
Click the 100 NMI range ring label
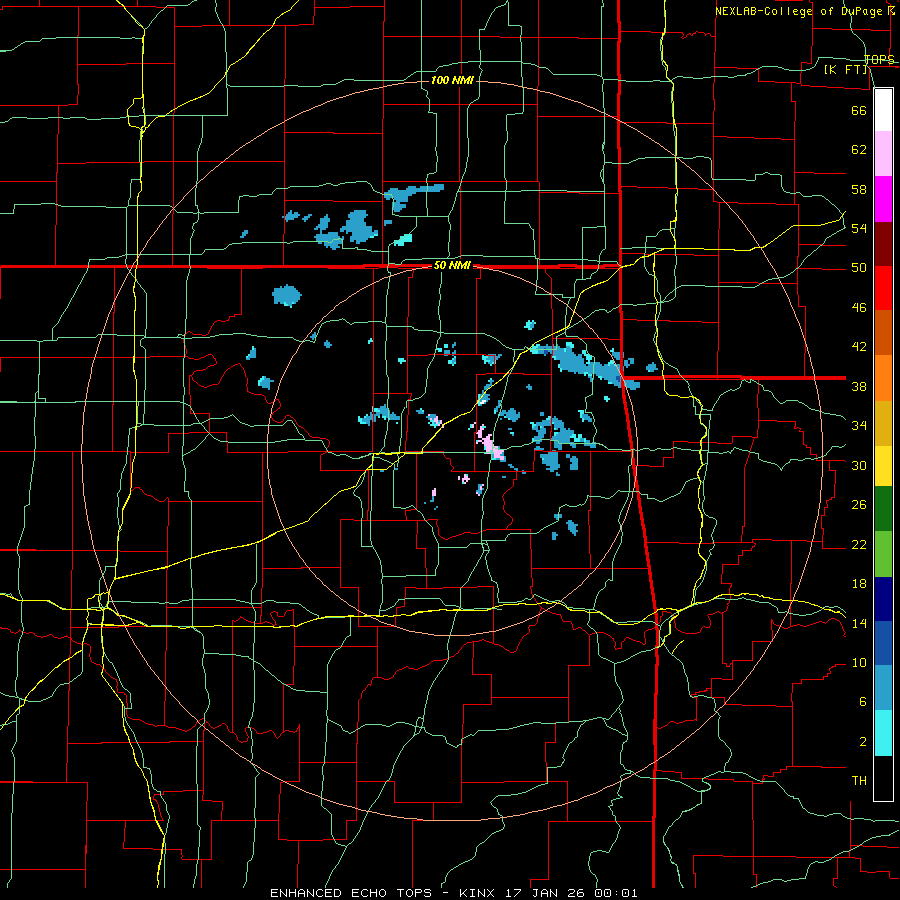pos(452,80)
